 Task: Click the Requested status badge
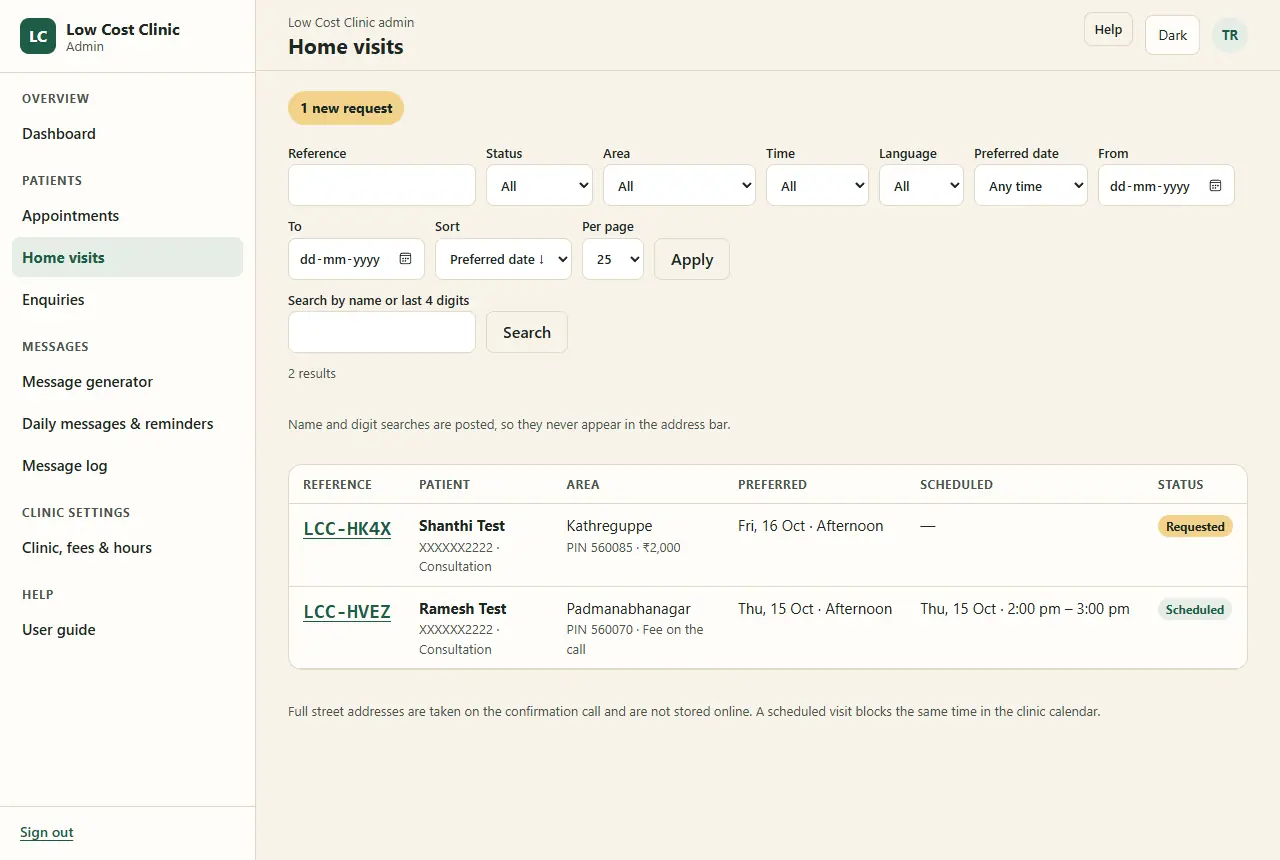1195,526
